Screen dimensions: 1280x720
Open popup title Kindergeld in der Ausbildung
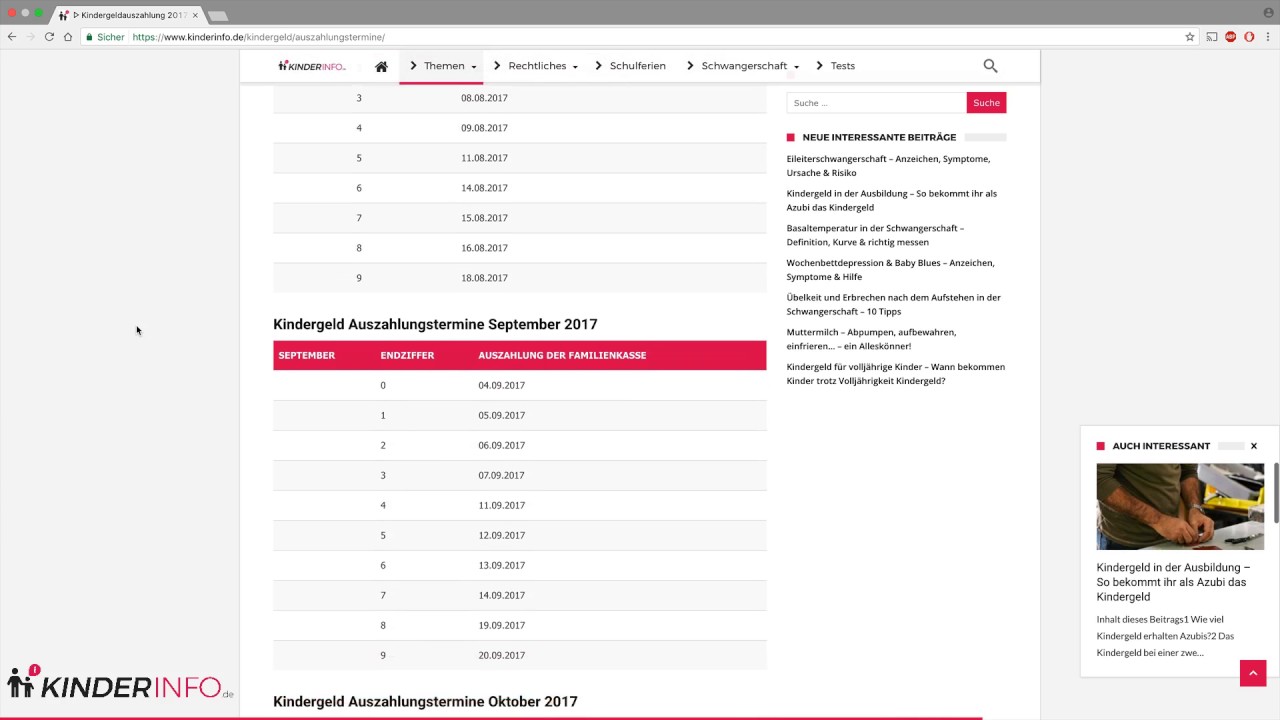coord(1173,582)
